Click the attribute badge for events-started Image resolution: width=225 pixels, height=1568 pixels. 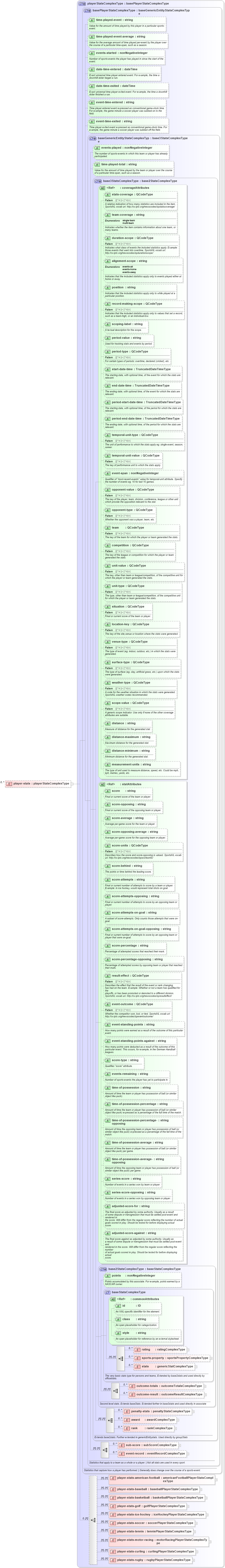92,53
